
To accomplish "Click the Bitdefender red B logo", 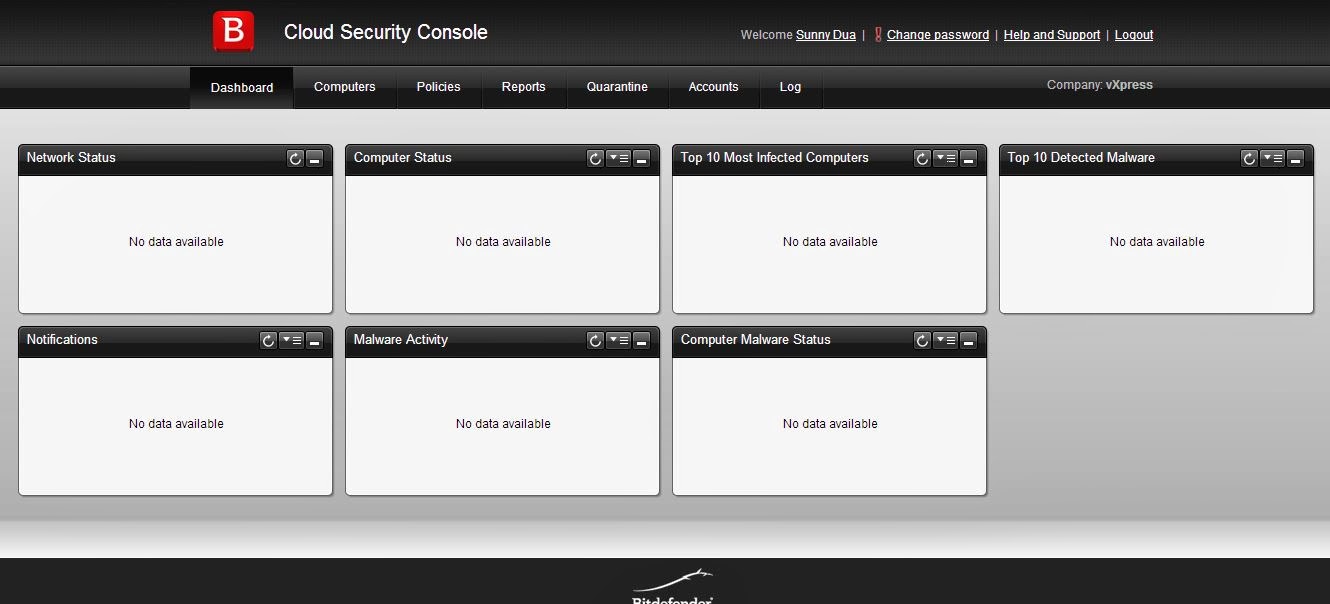I will pyautogui.click(x=233, y=32).
